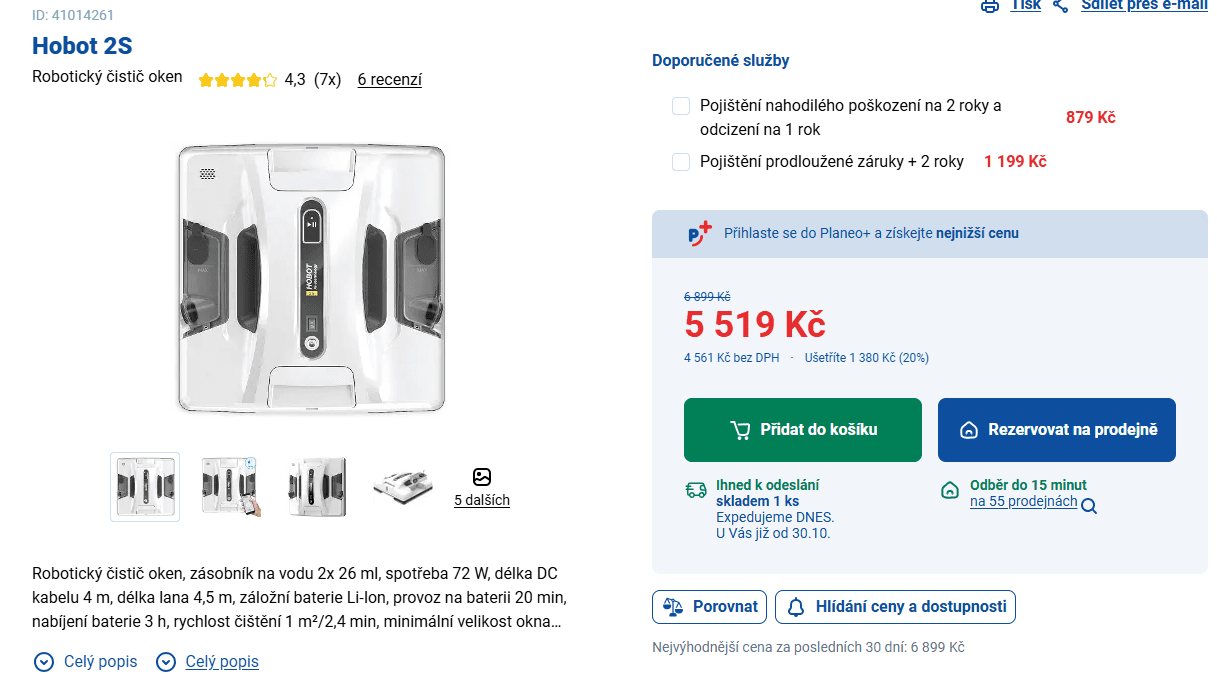Viewport: 1217px width, 692px height.
Task: Enable Pojištění nahodilého poškození checkbox
Action: pyautogui.click(x=681, y=105)
